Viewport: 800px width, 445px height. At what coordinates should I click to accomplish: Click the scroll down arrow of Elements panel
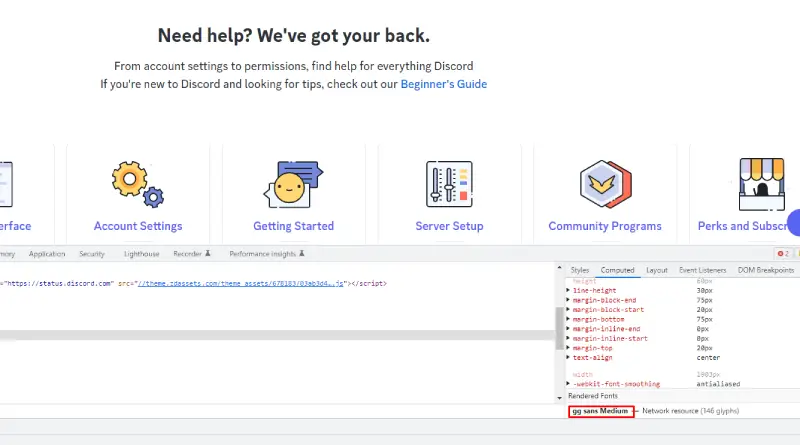point(559,398)
